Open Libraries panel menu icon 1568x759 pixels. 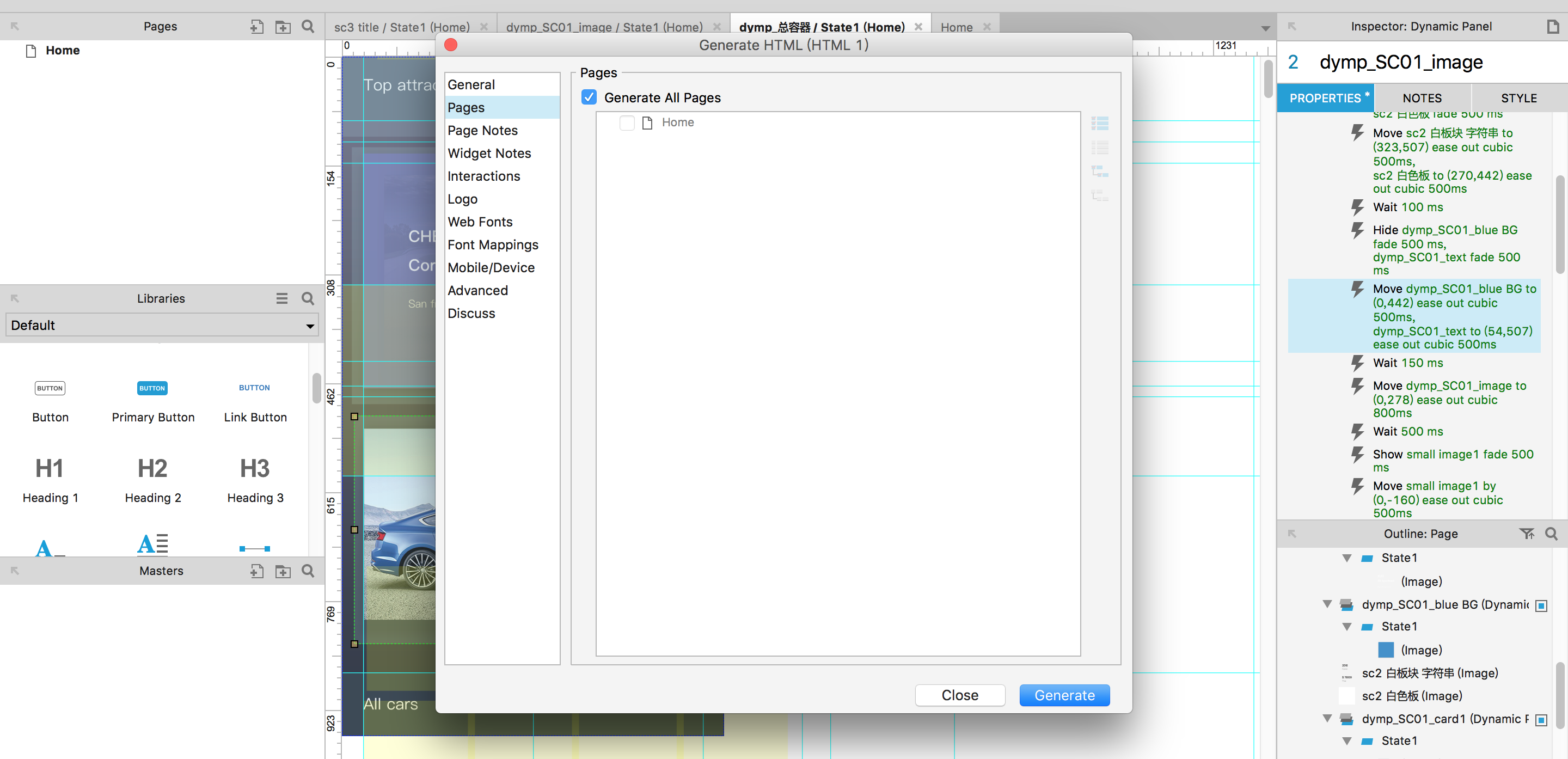pyautogui.click(x=281, y=298)
